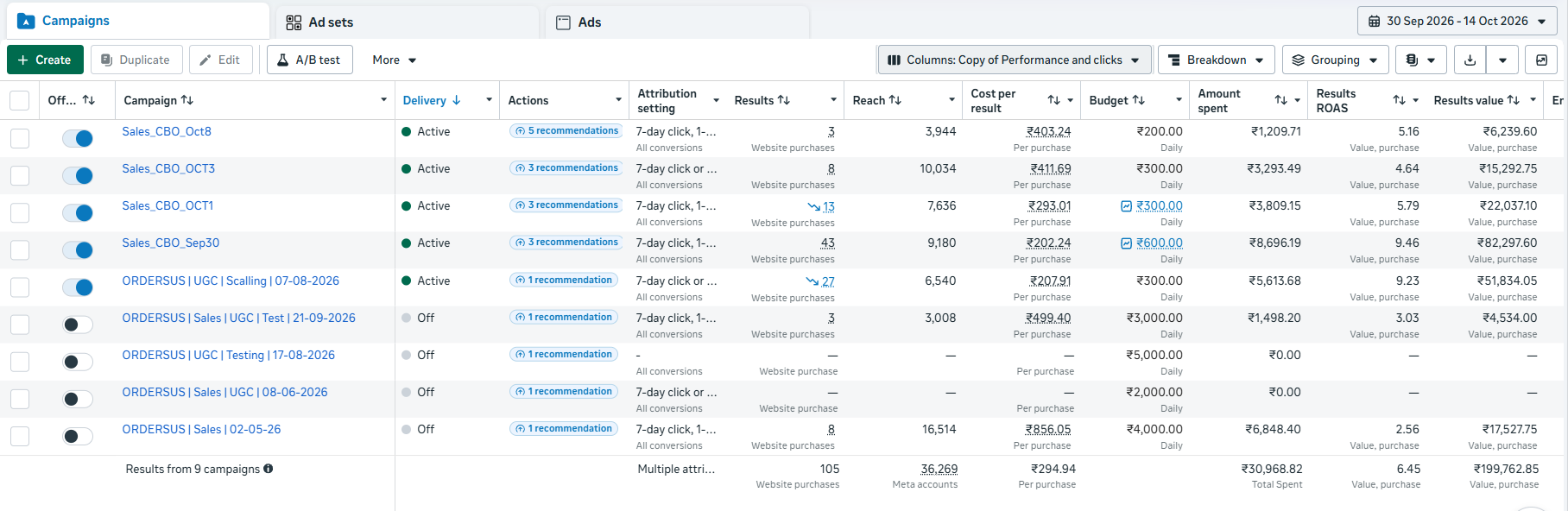Tick the select-all checkbox in header
The image size is (1568, 511).
[20, 100]
